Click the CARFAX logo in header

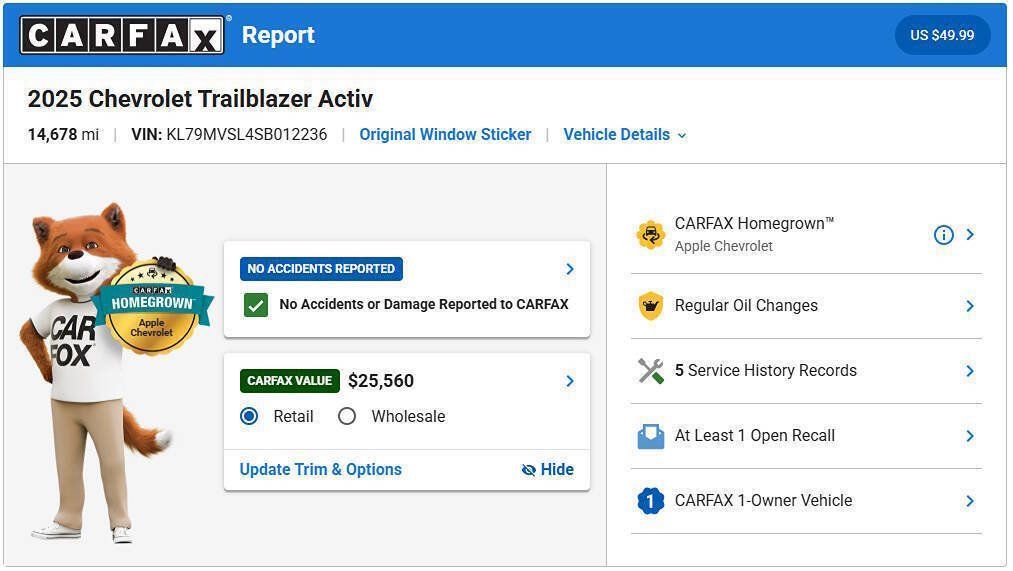122,35
